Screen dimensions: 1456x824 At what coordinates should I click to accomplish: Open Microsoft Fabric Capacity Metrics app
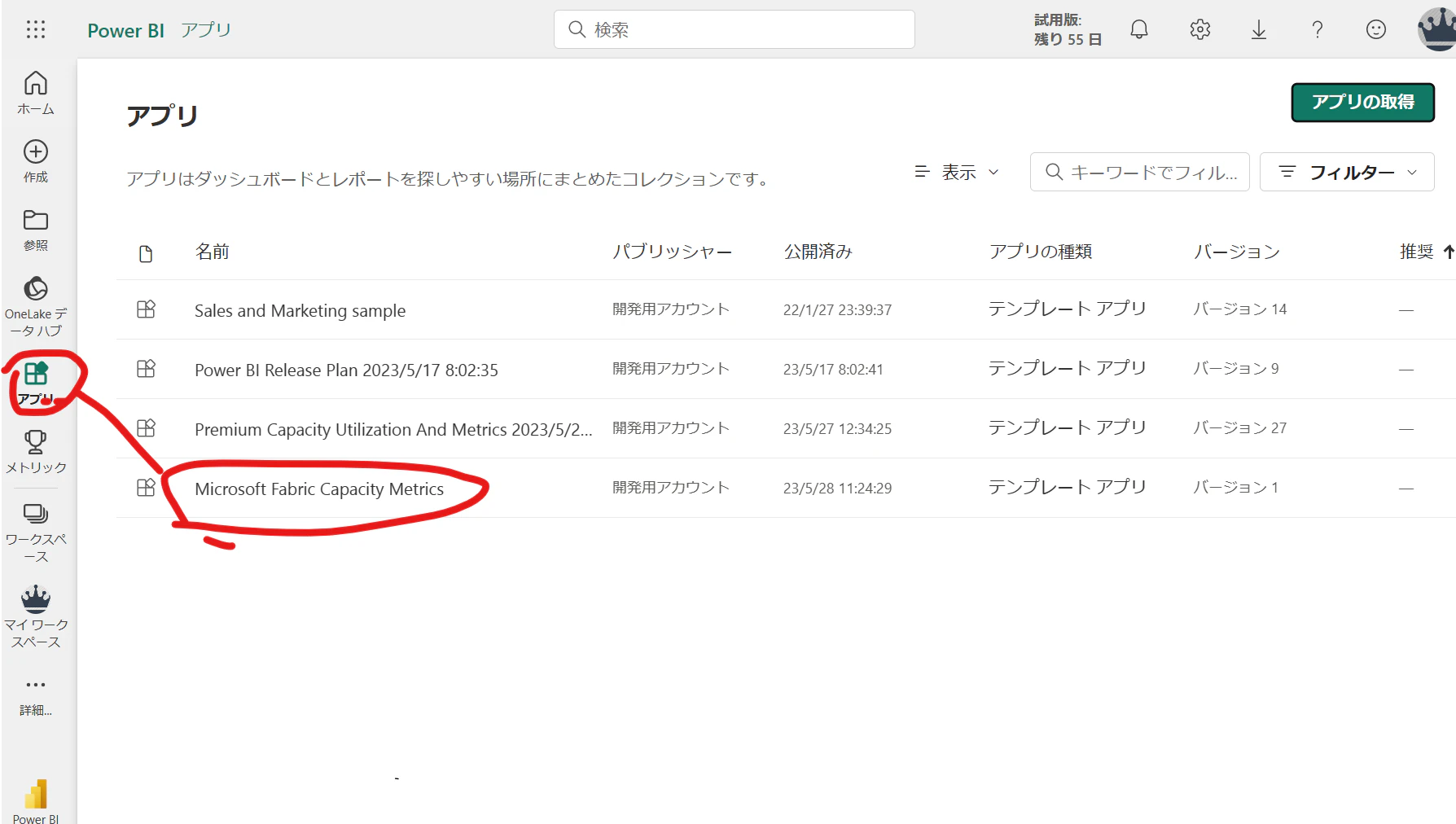coord(319,489)
